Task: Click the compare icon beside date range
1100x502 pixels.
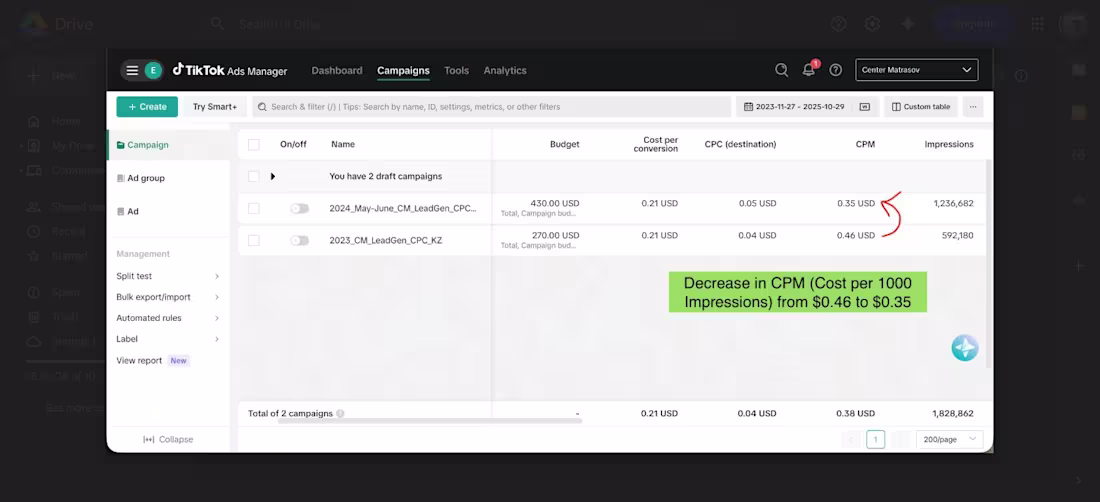Action: [x=865, y=107]
